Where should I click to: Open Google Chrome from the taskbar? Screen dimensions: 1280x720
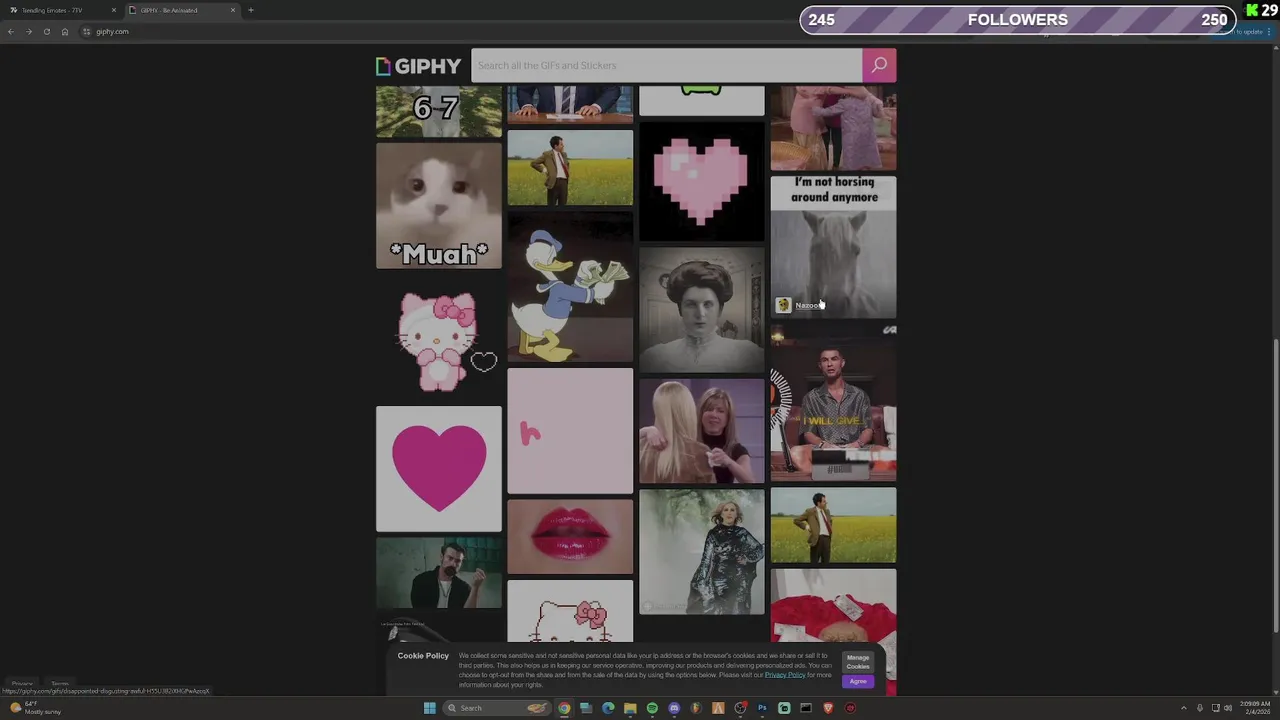(x=564, y=708)
